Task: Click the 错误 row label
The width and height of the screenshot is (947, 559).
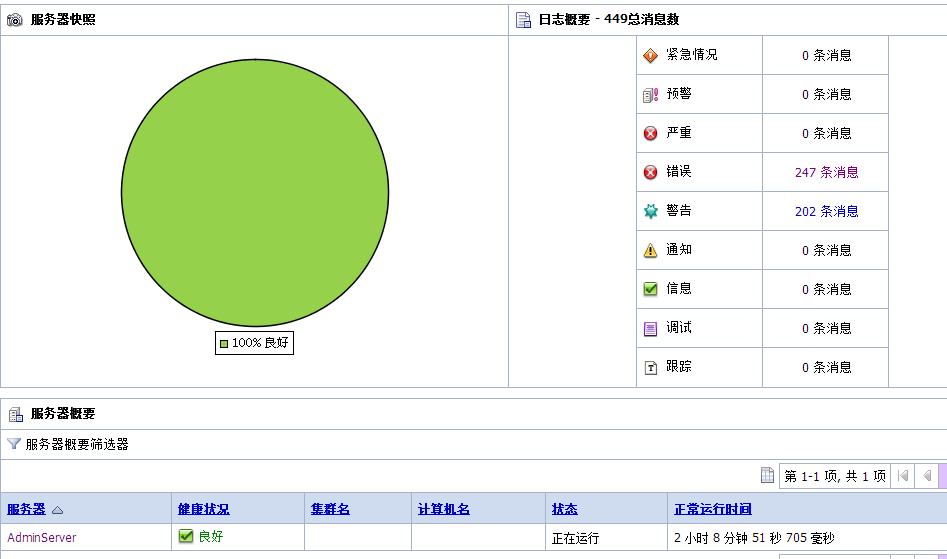Action: pos(679,171)
